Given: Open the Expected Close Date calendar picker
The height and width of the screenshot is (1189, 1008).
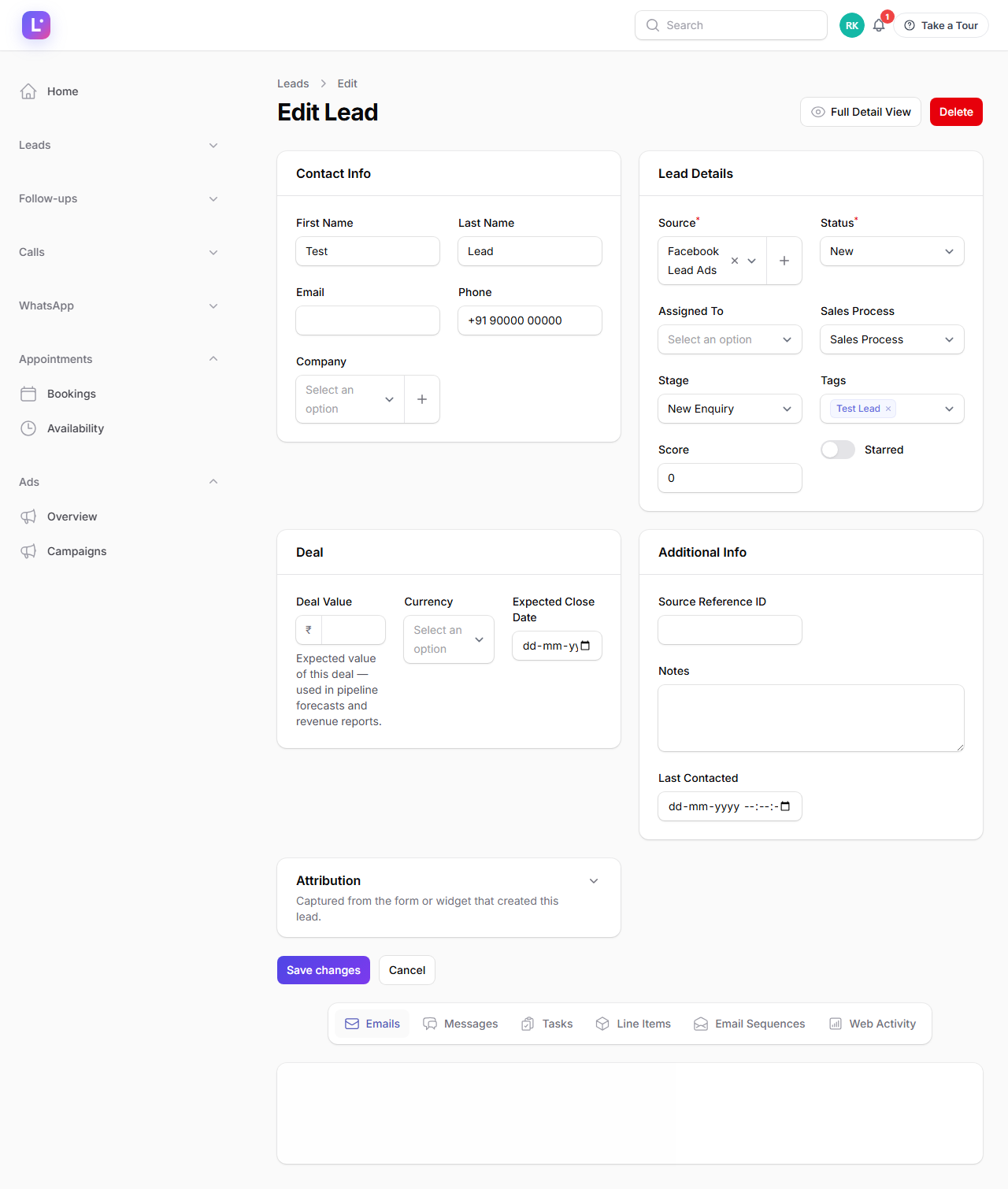Looking at the screenshot, I should [585, 646].
